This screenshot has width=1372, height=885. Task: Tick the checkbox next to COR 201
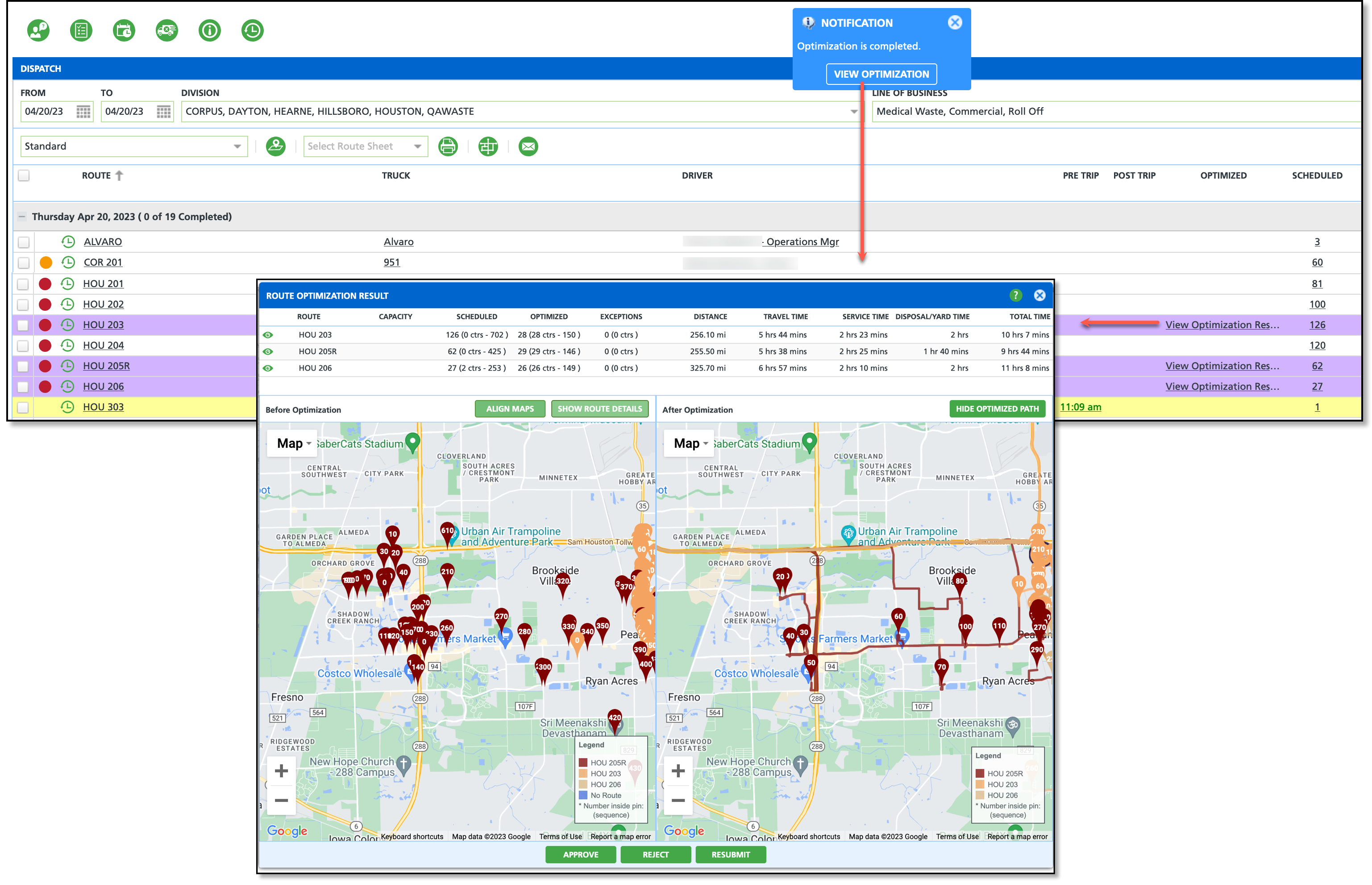23,263
